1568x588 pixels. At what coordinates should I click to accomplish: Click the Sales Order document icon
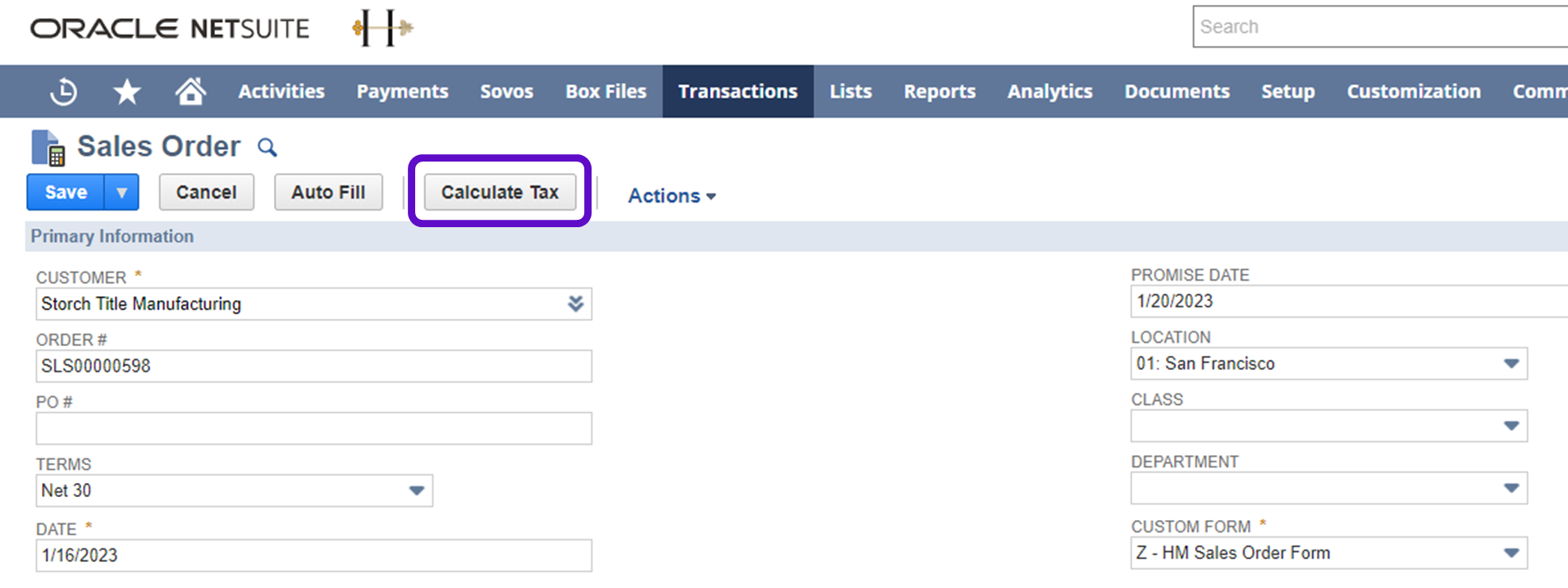pos(48,148)
